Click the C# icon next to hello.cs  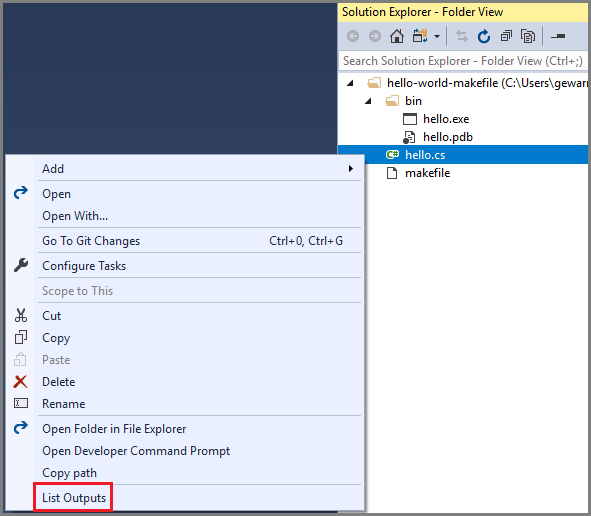392,155
